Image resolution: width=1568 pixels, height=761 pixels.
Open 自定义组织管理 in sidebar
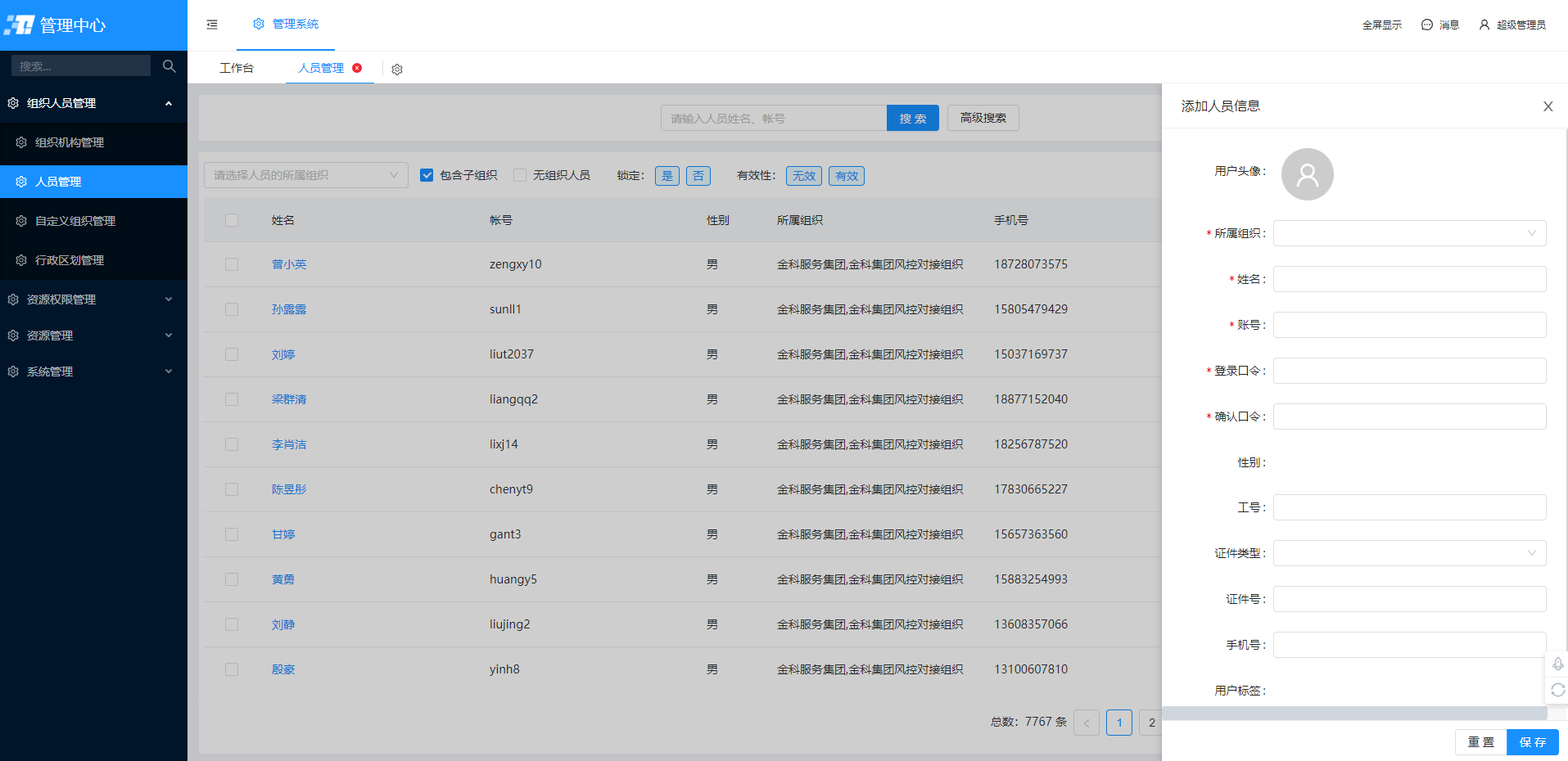93,221
